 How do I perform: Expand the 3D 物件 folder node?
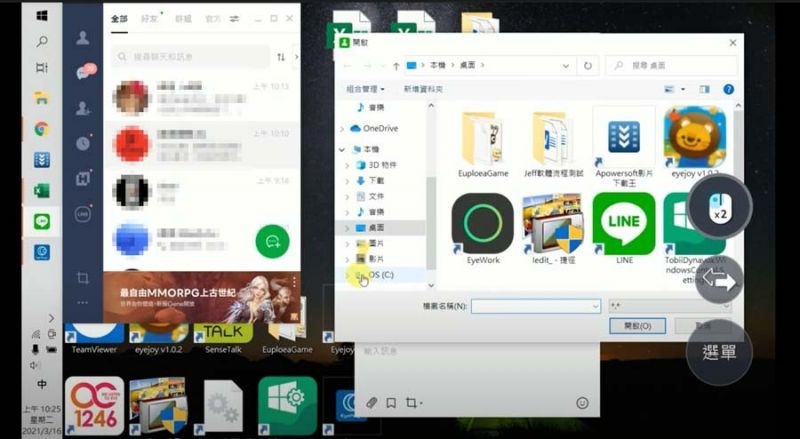pos(347,164)
